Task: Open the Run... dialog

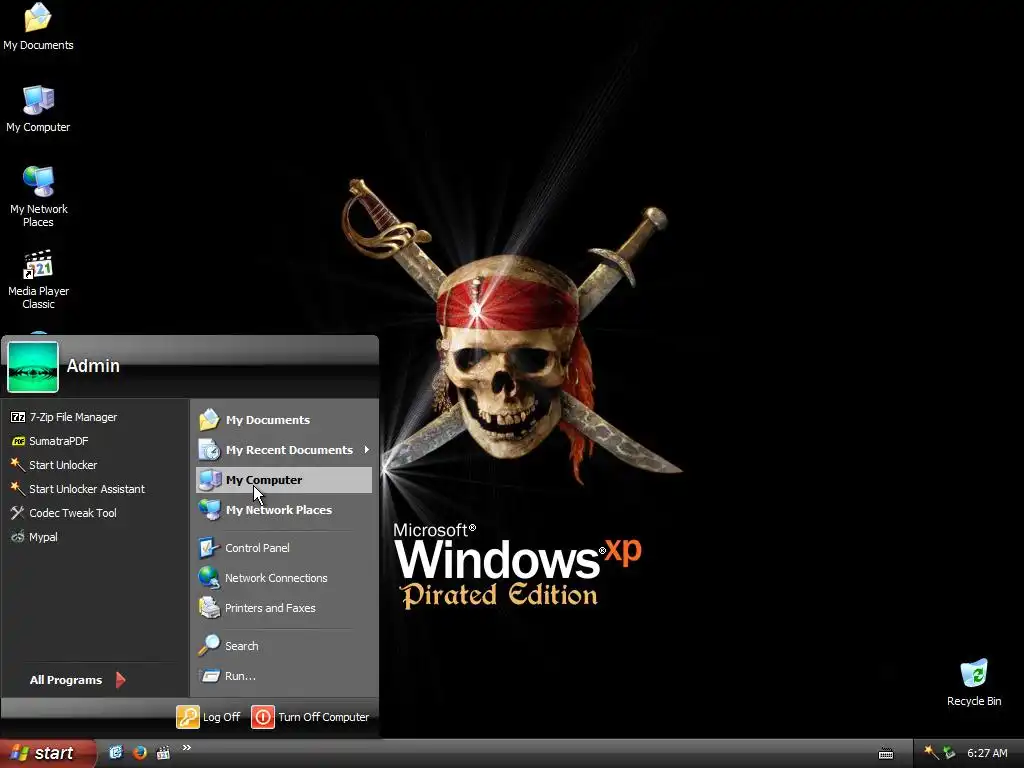Action: click(283, 676)
